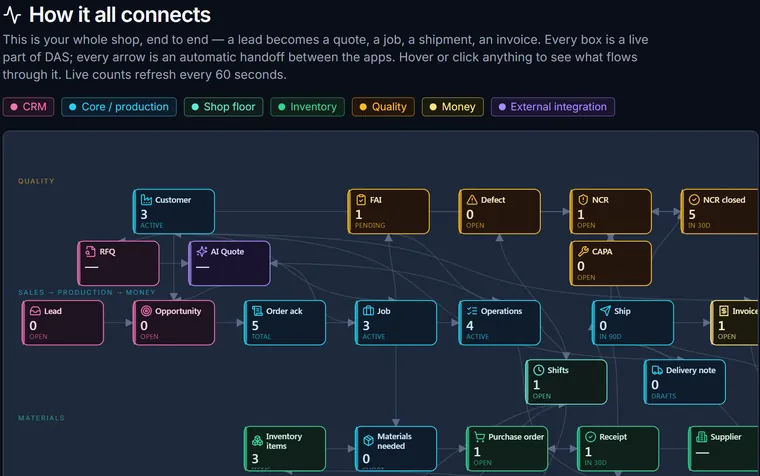Click the Shifts clock icon

click(x=538, y=370)
